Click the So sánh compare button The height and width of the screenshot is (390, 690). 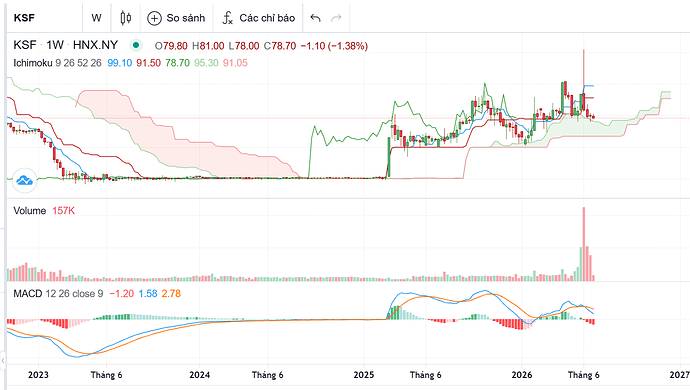(176, 18)
